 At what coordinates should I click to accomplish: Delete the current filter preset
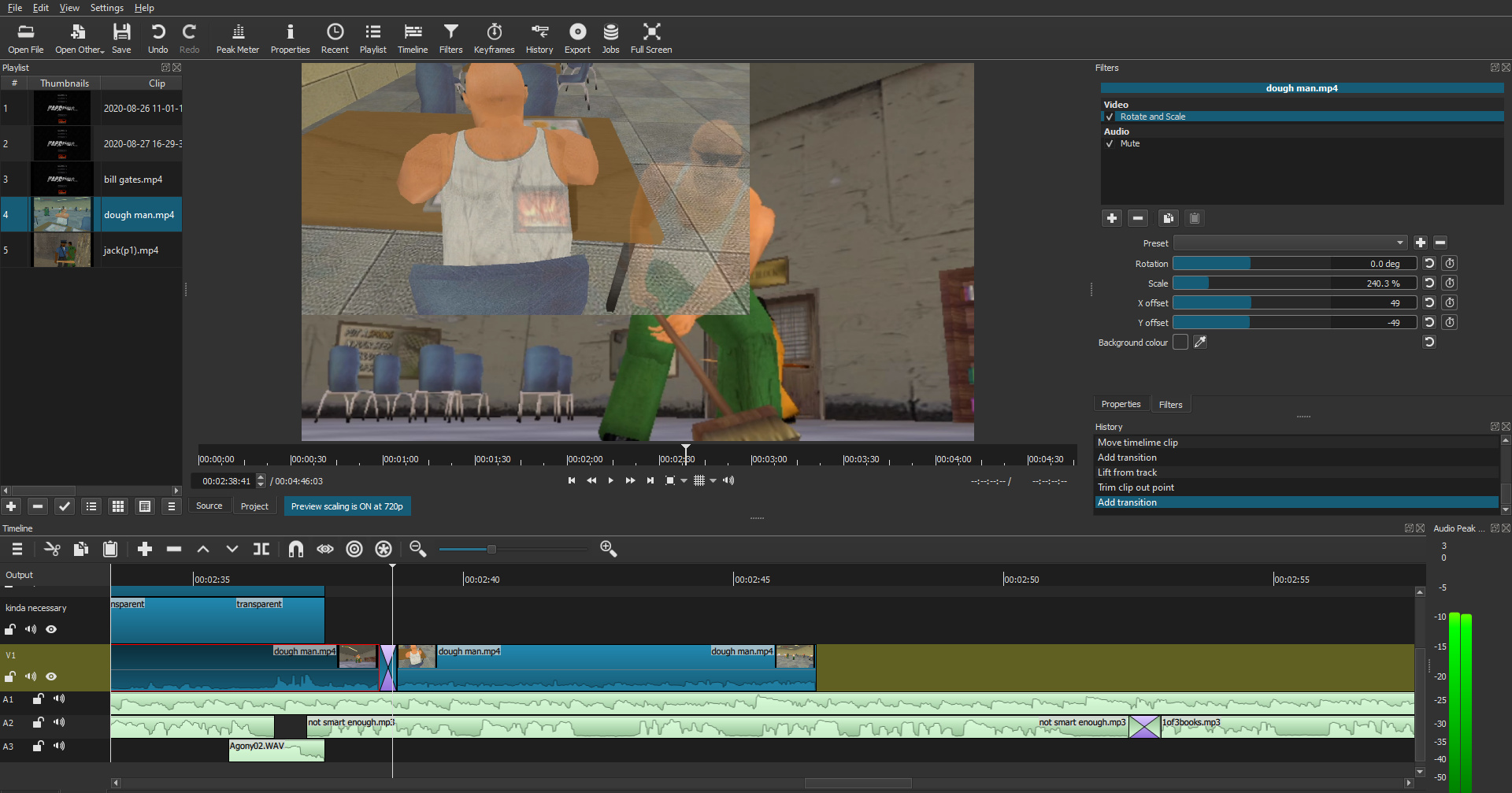pyautogui.click(x=1440, y=243)
